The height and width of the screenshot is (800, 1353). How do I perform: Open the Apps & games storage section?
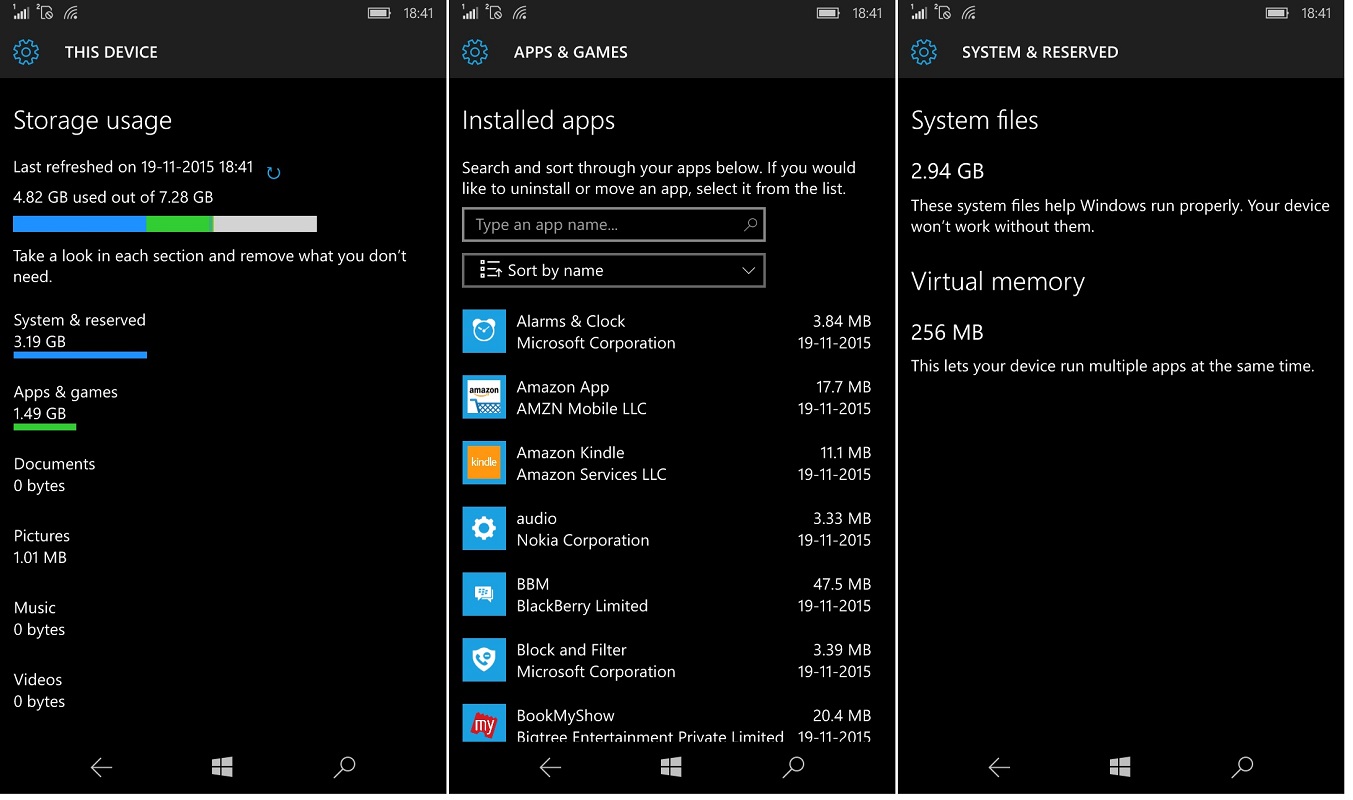point(66,403)
